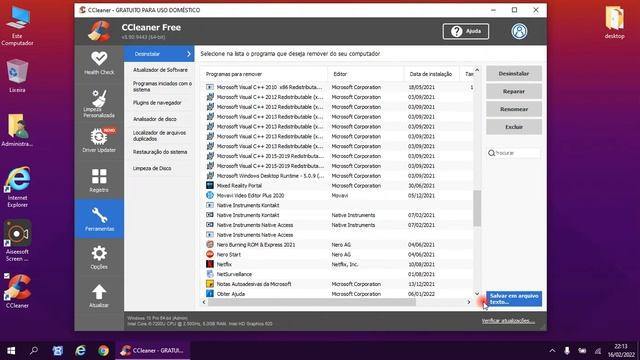Open Driver Updater section

point(99,140)
